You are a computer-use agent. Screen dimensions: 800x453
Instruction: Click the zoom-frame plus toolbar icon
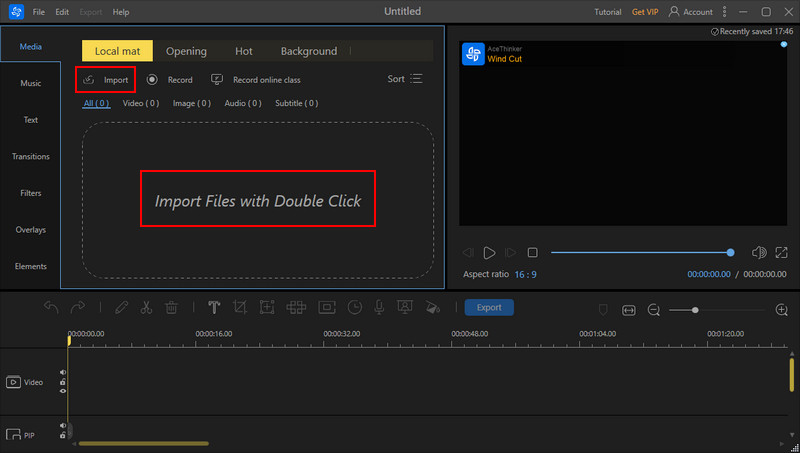(x=267, y=307)
